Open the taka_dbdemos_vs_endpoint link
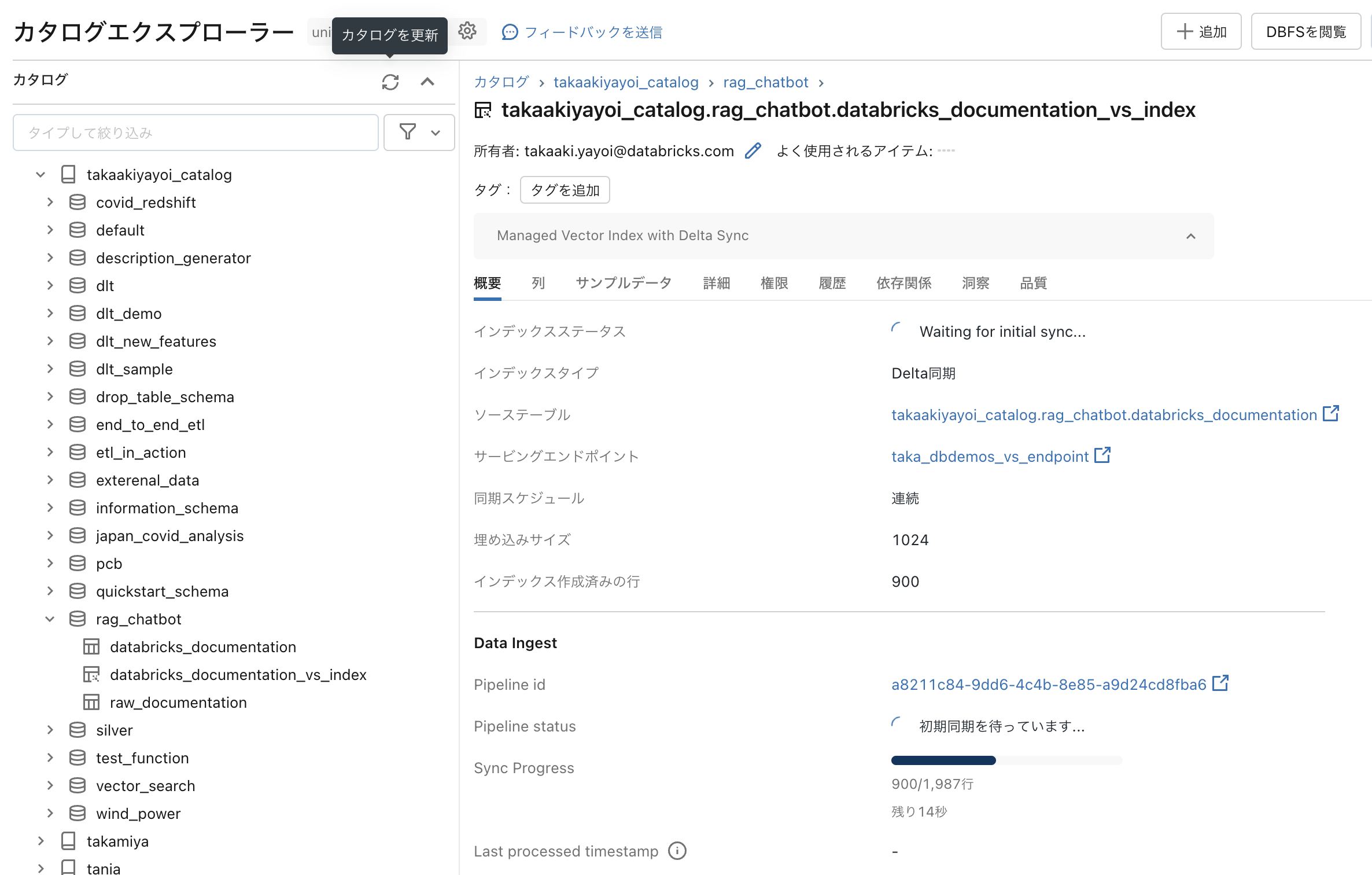 990,457
